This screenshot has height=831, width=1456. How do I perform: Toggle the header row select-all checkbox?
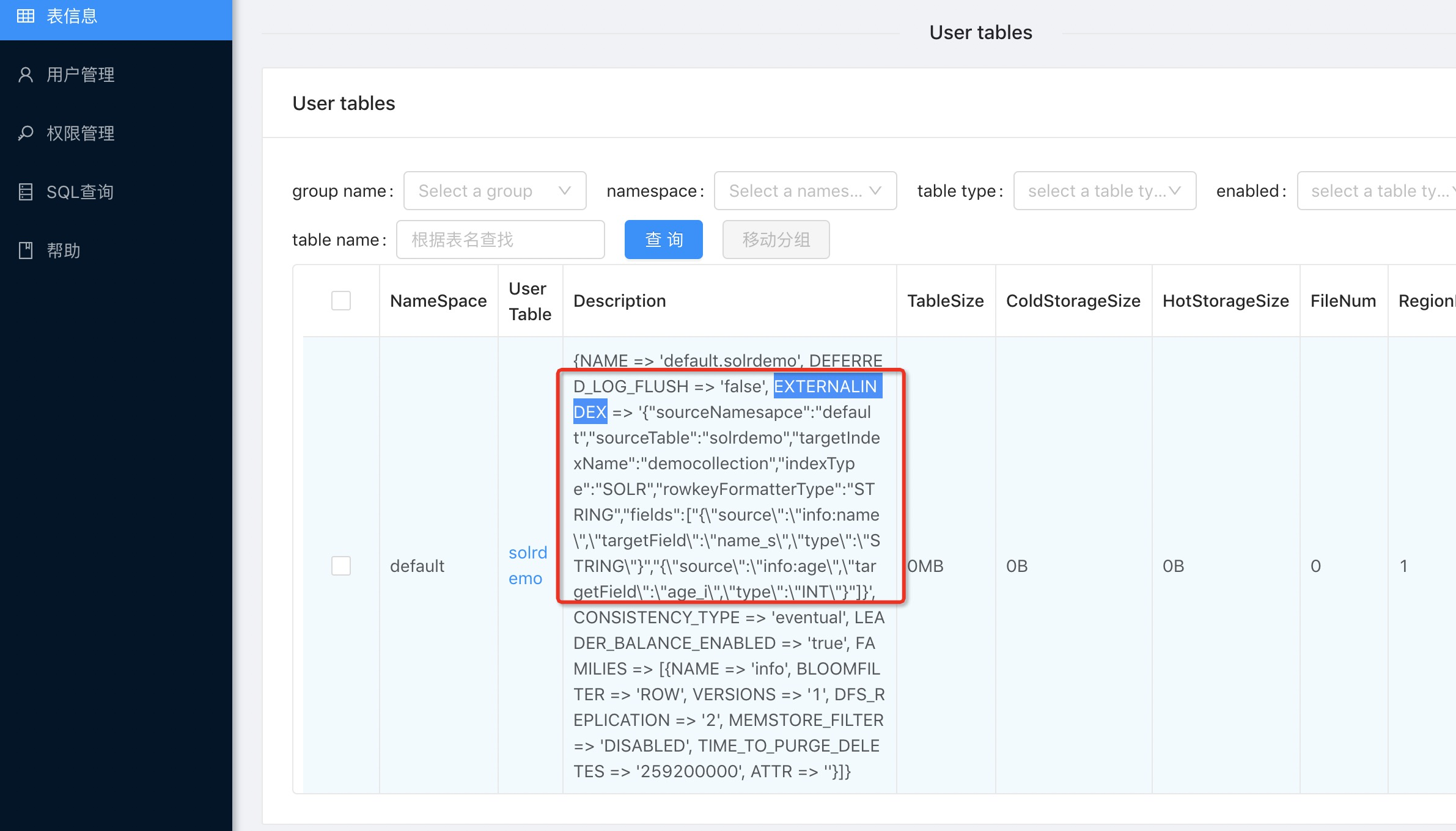point(340,301)
